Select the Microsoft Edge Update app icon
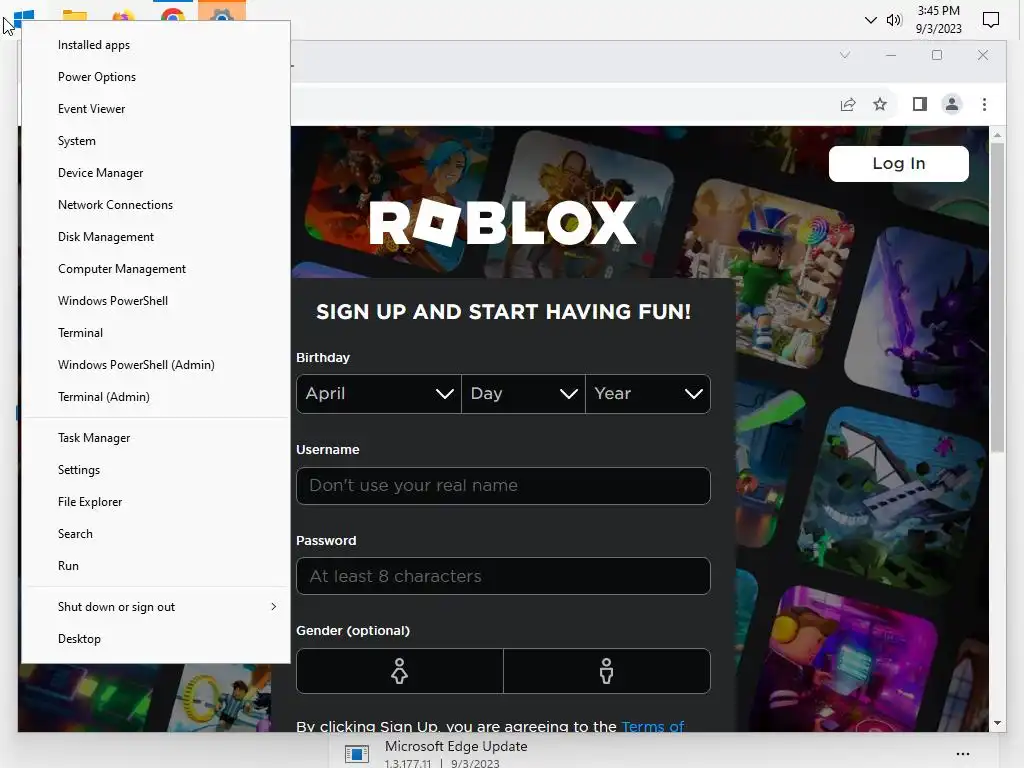The width and height of the screenshot is (1024, 768). [x=357, y=754]
